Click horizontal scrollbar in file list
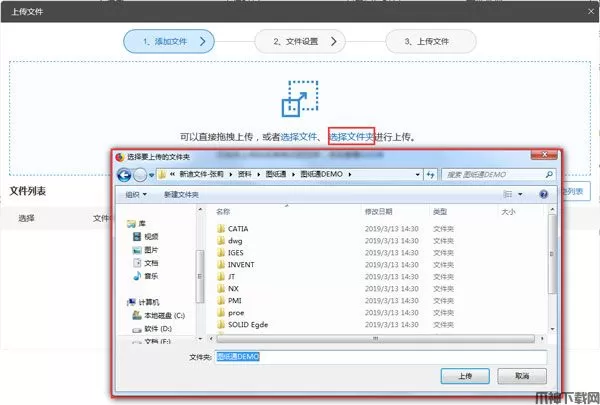Viewport: 600px width, 405px height. pyautogui.click(x=375, y=338)
